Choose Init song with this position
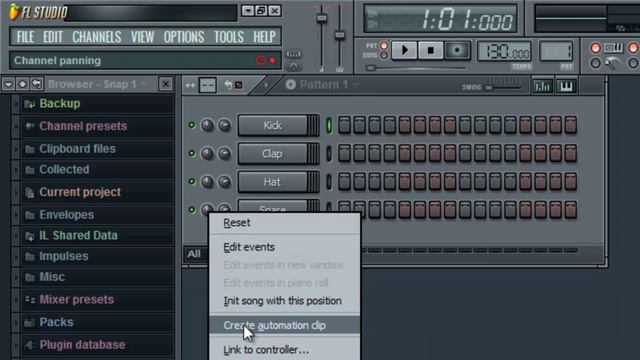Screen dimensions: 640x360 (x=284, y=301)
